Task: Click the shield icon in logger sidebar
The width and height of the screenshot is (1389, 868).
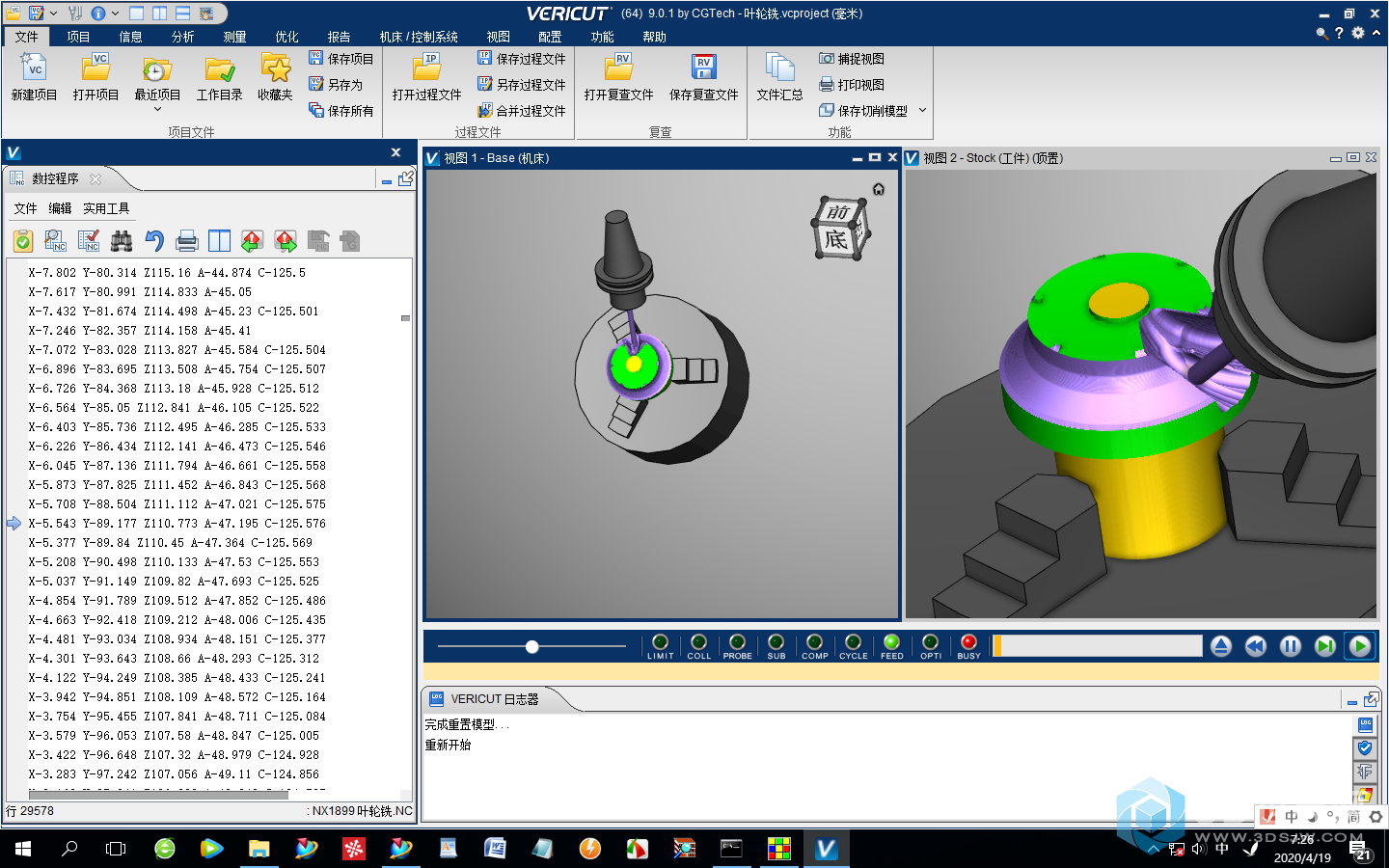Action: [x=1365, y=748]
